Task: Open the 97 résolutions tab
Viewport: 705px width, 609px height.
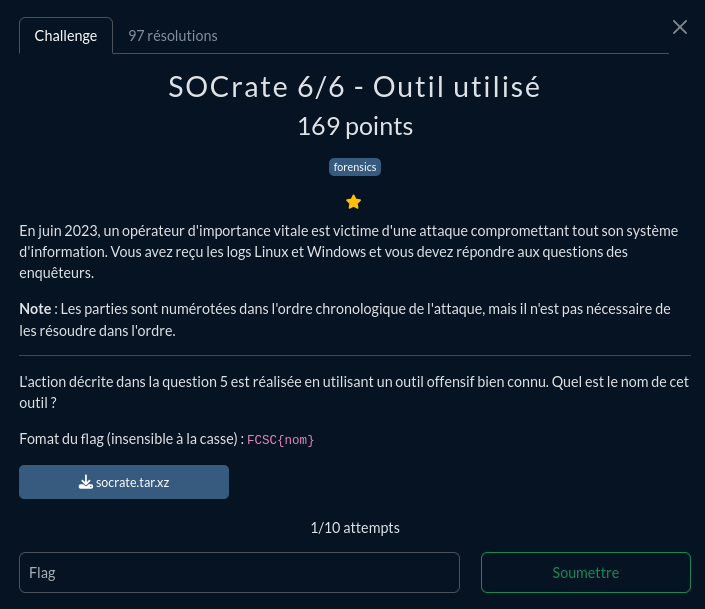Action: coord(173,36)
